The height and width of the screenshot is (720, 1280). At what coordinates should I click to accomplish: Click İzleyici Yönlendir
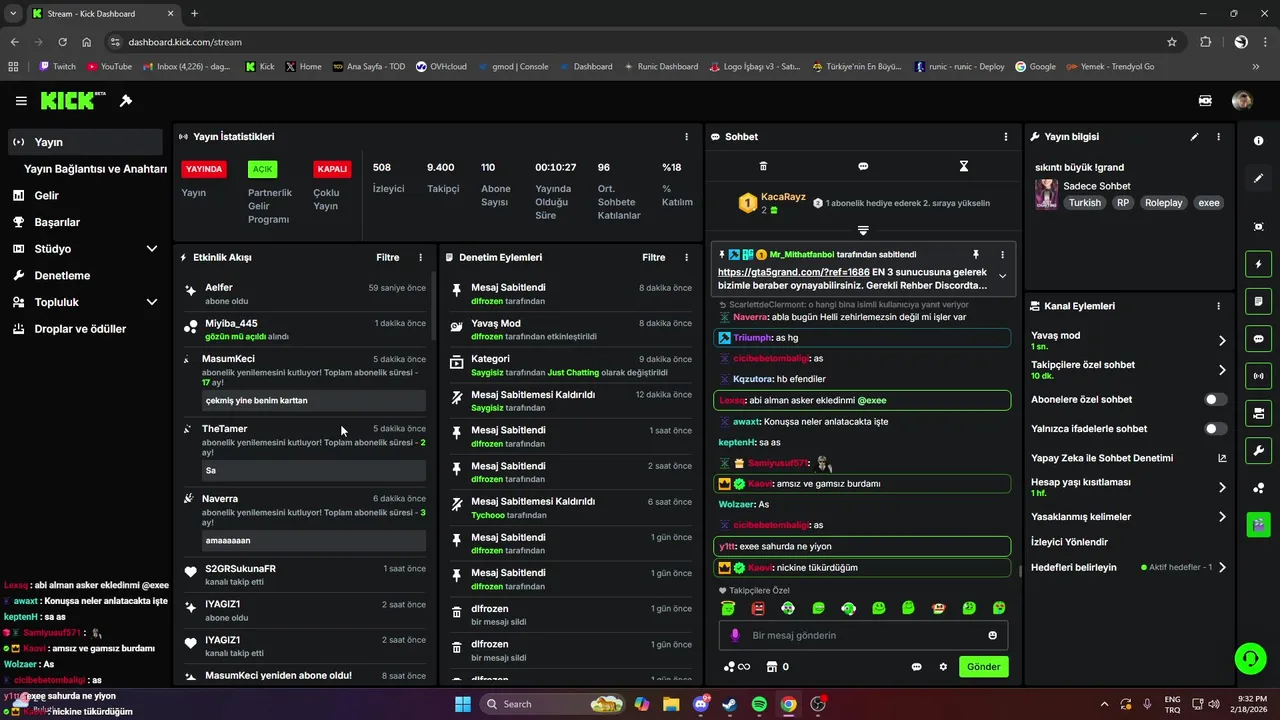[1069, 542]
